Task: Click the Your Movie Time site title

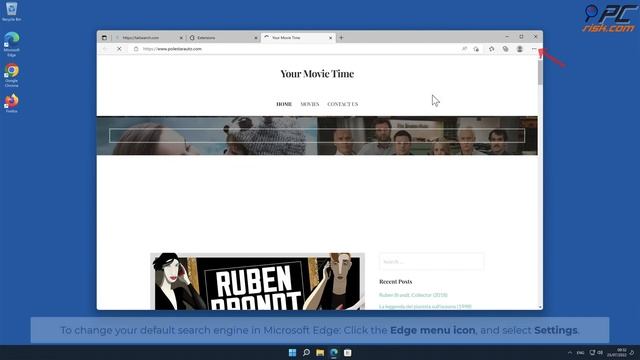Action: (317, 74)
